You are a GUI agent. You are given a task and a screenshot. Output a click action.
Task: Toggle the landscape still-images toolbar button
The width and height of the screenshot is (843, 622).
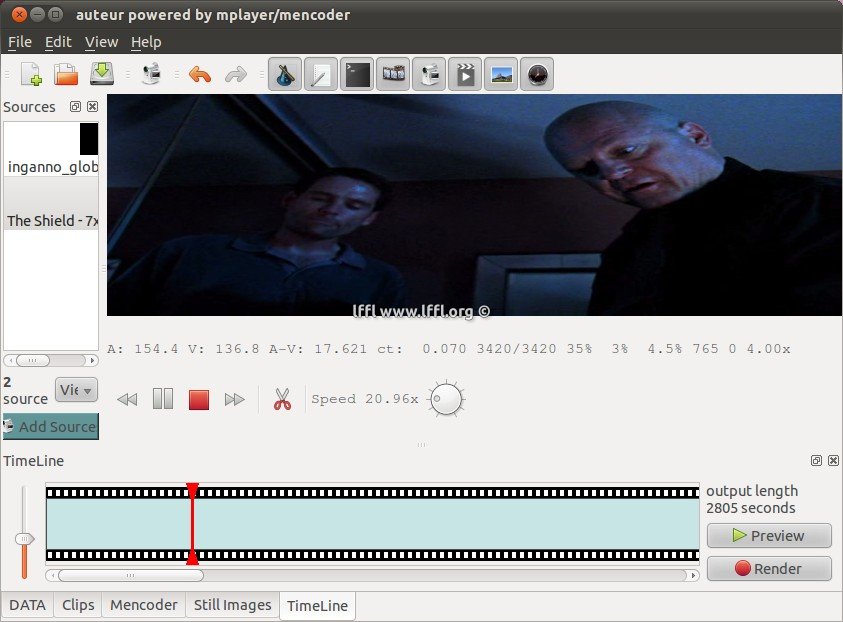pos(501,74)
